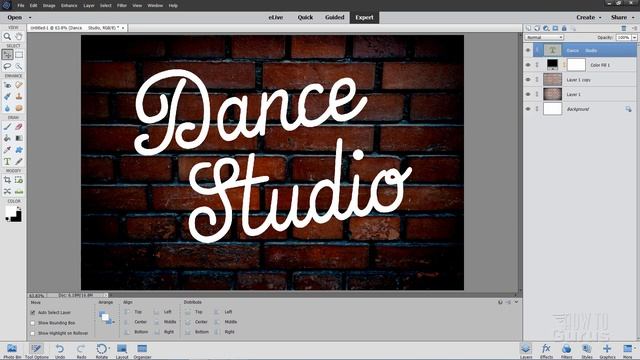Select the Gradient tool

19,138
